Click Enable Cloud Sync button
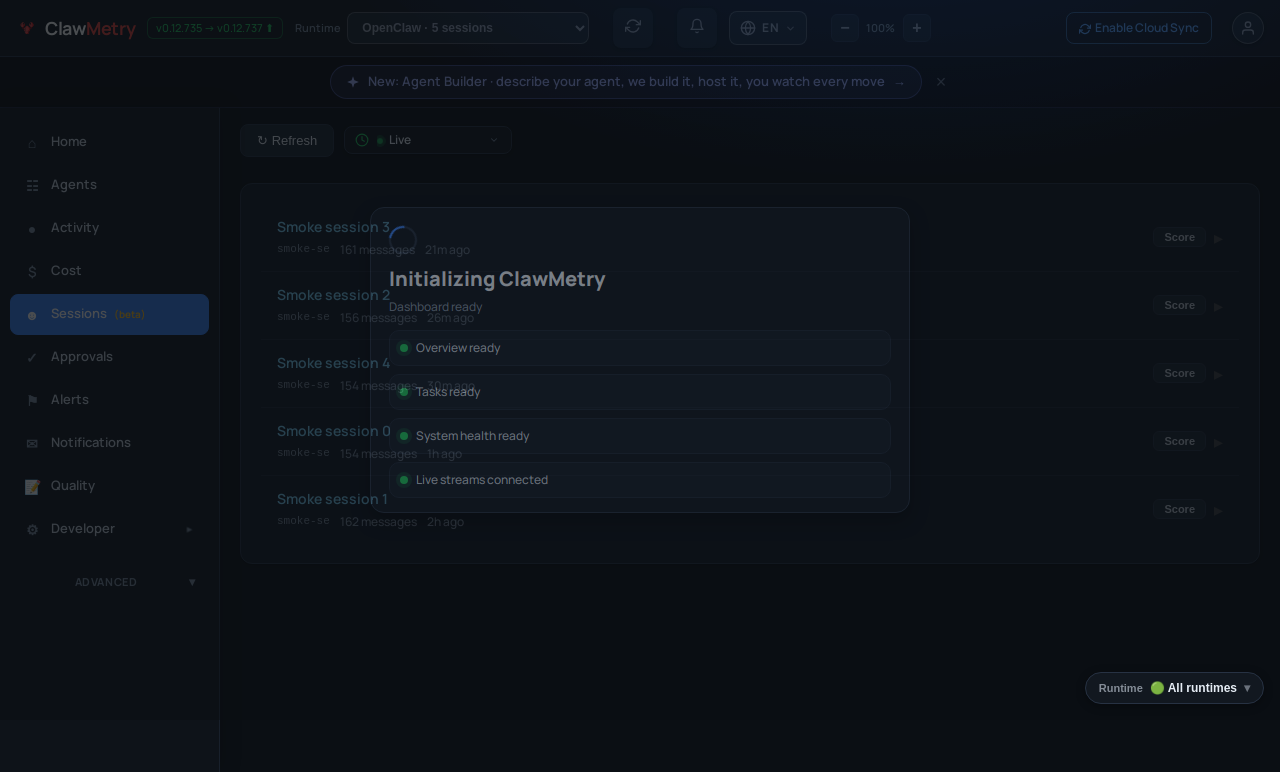This screenshot has height=772, width=1280. pos(1138,28)
